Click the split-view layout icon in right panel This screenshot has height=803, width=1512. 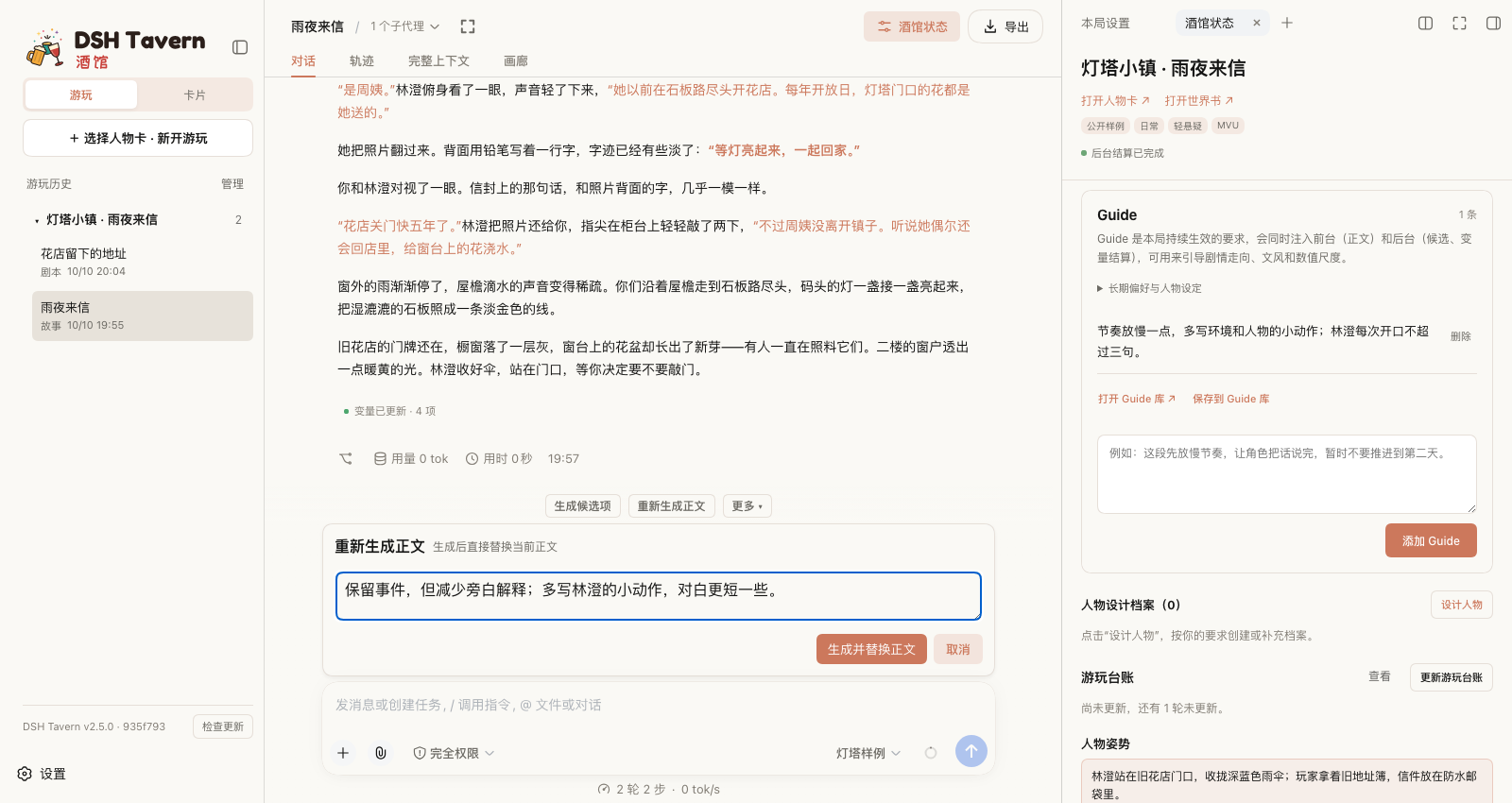(1426, 23)
